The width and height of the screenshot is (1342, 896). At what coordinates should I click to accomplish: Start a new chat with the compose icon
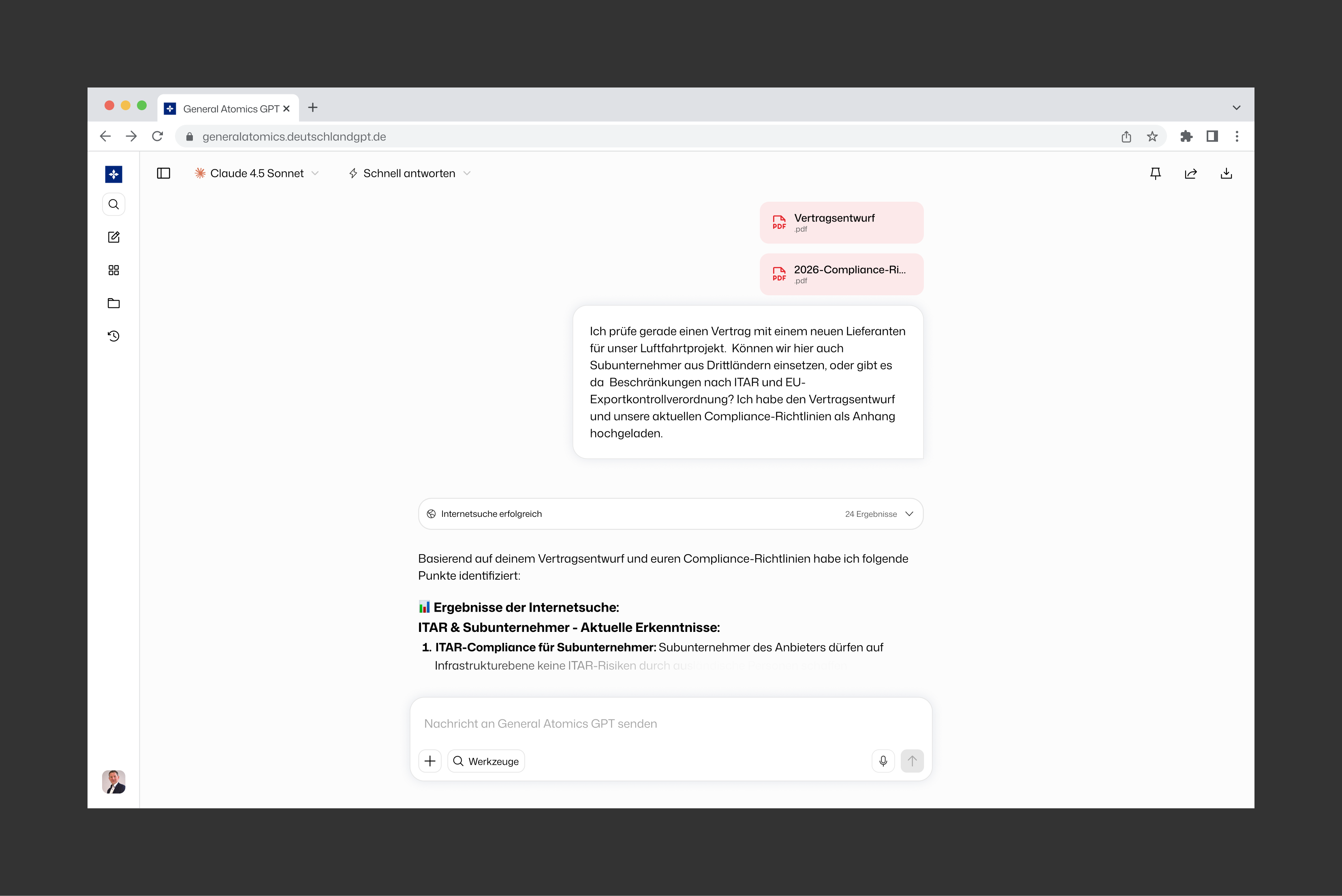point(114,237)
